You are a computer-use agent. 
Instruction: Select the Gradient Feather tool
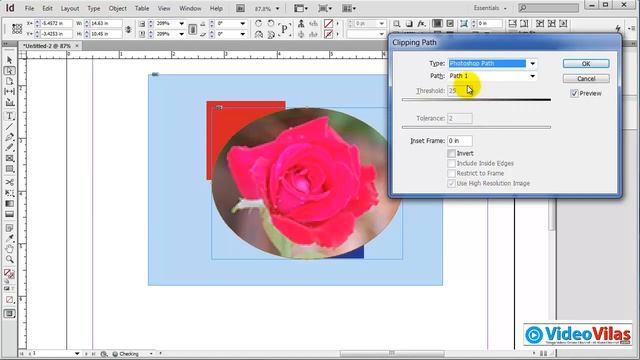(9, 214)
